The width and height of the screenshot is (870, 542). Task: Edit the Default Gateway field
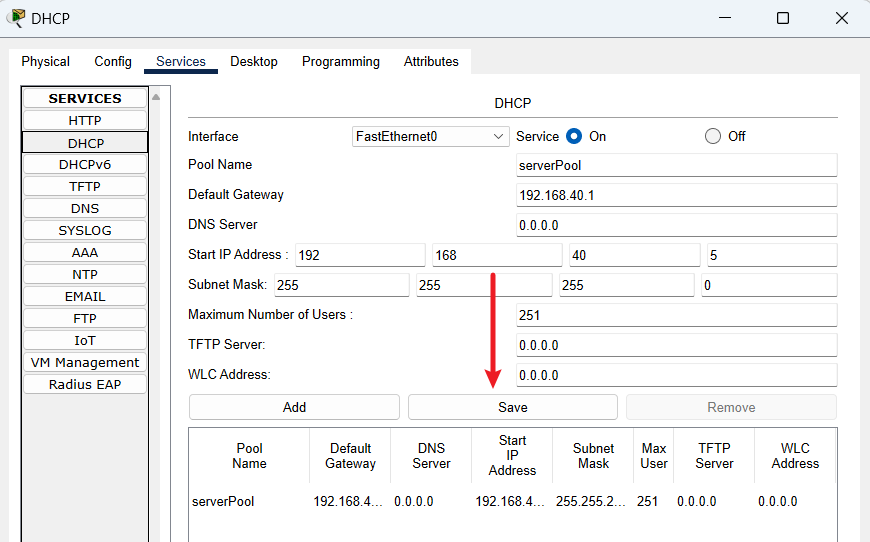tap(676, 195)
